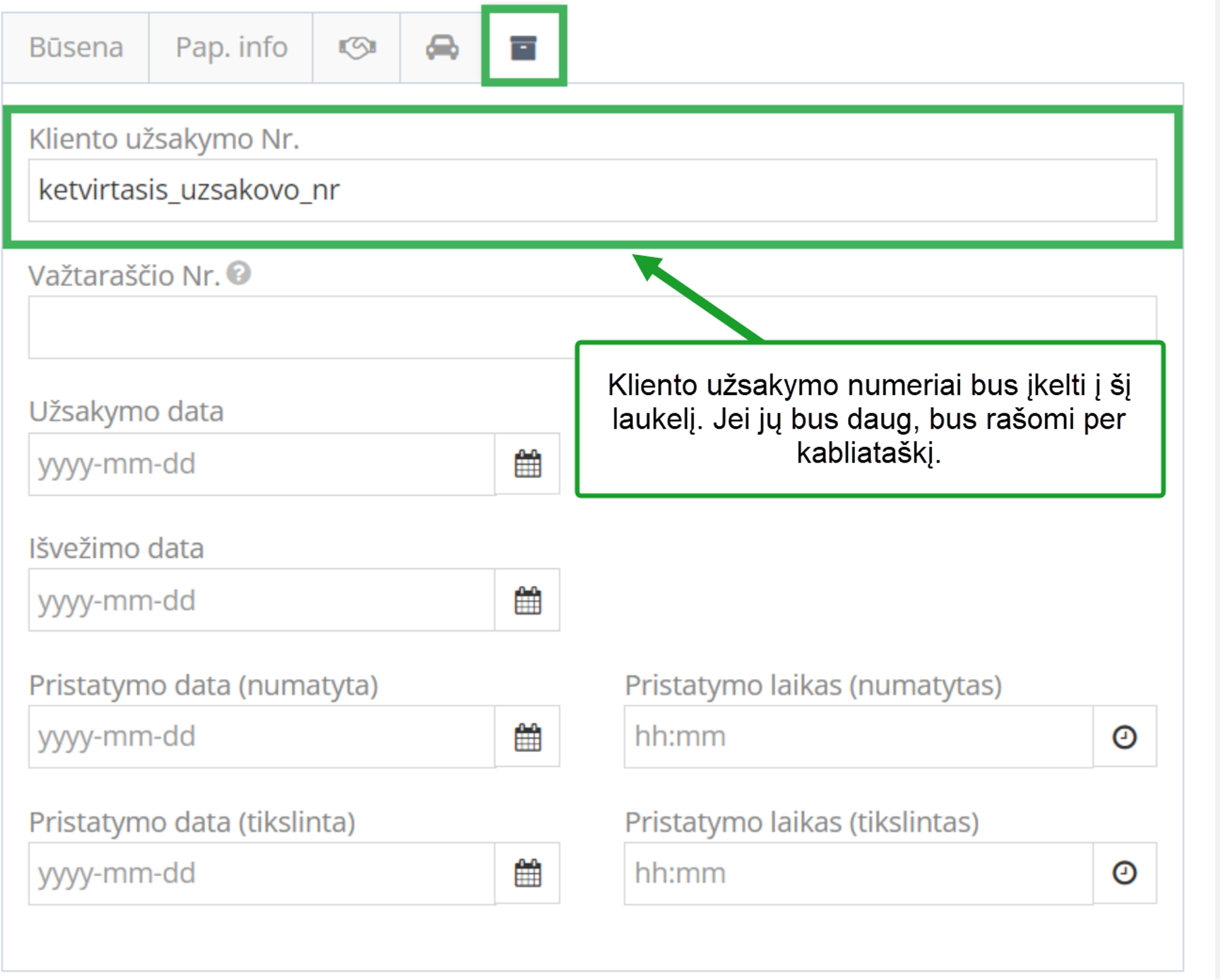Open calendar picker for Išvežimo data

pyautogui.click(x=527, y=601)
